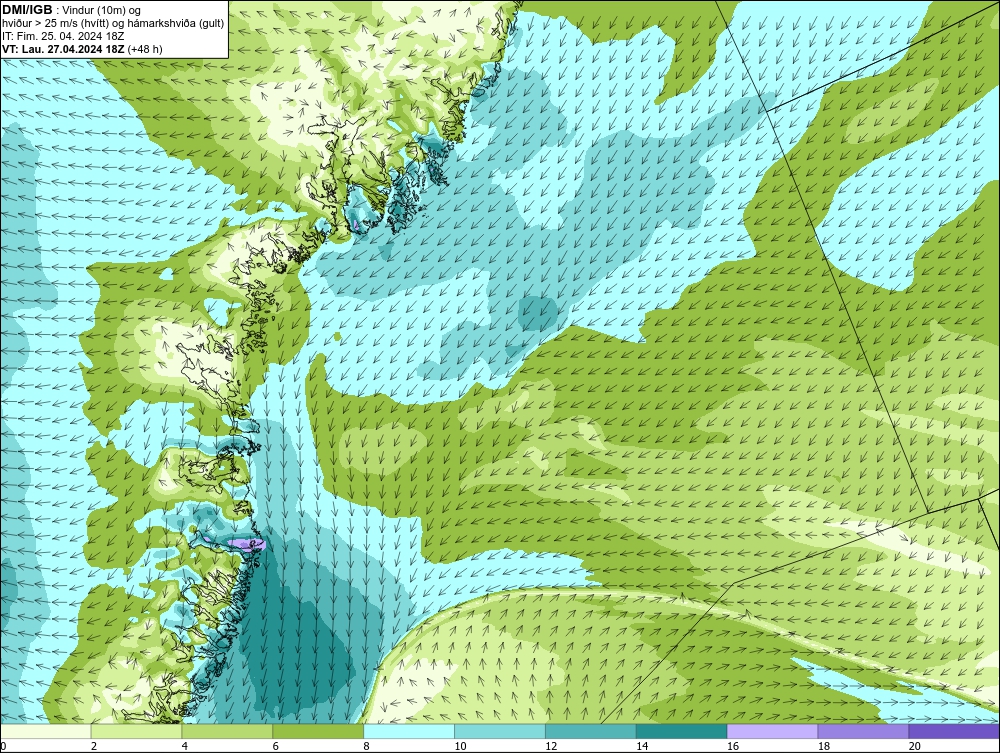The height and width of the screenshot is (753, 1000).
Task: Click the 'VT: Lau. 27.04.2024 18Z (+48 h)' line
Action: 82,48
